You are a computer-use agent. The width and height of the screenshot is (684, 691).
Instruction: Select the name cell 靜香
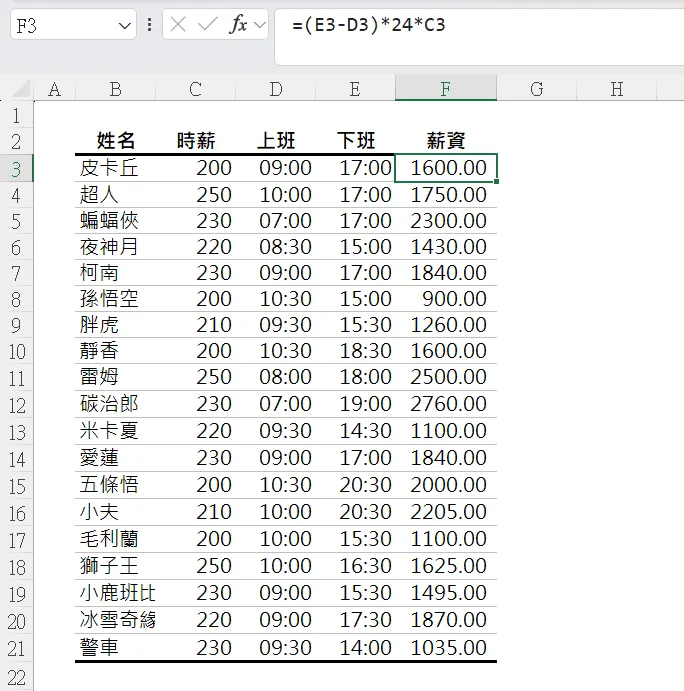point(115,351)
